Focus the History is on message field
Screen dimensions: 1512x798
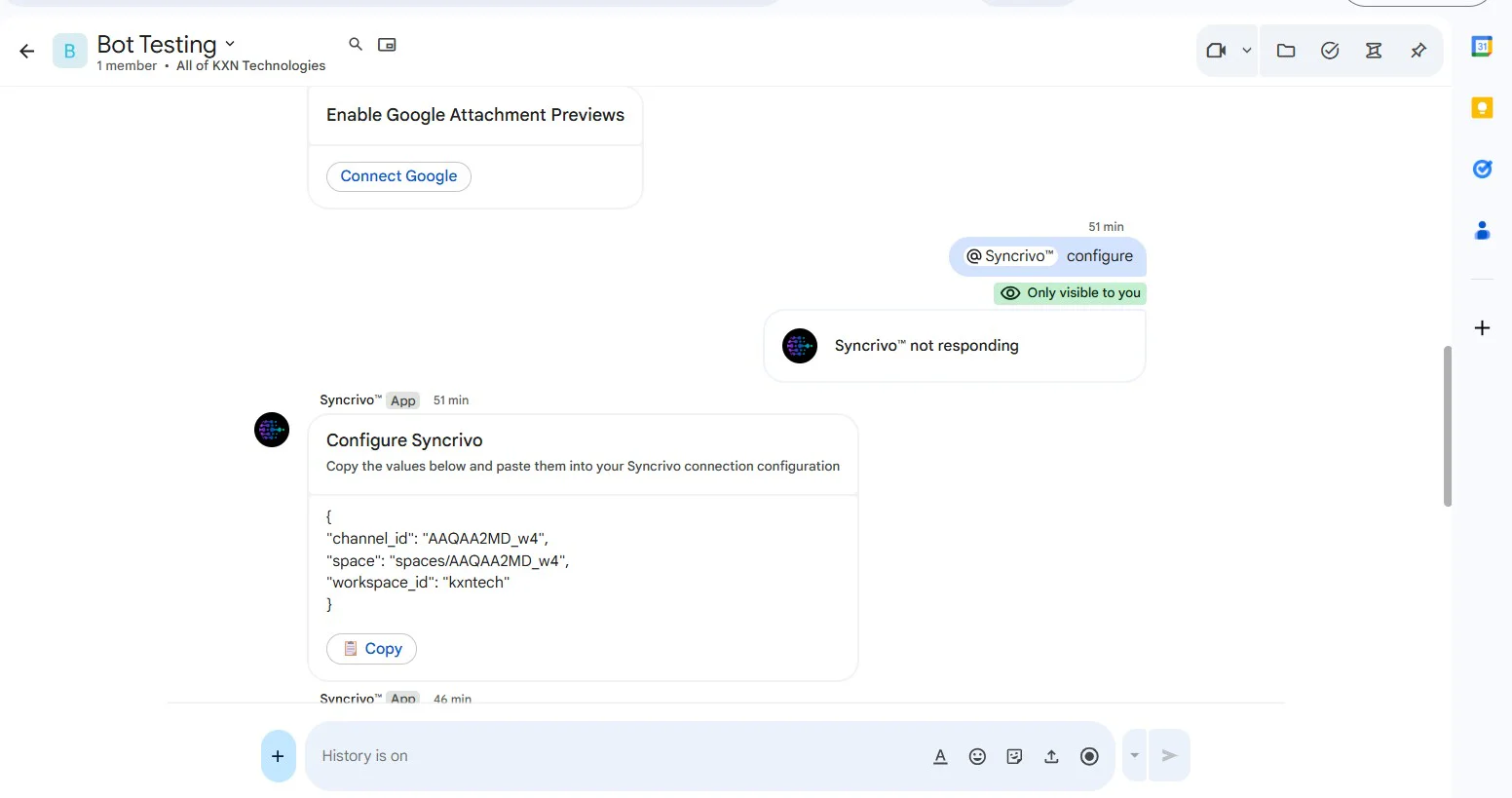pyautogui.click(x=614, y=756)
